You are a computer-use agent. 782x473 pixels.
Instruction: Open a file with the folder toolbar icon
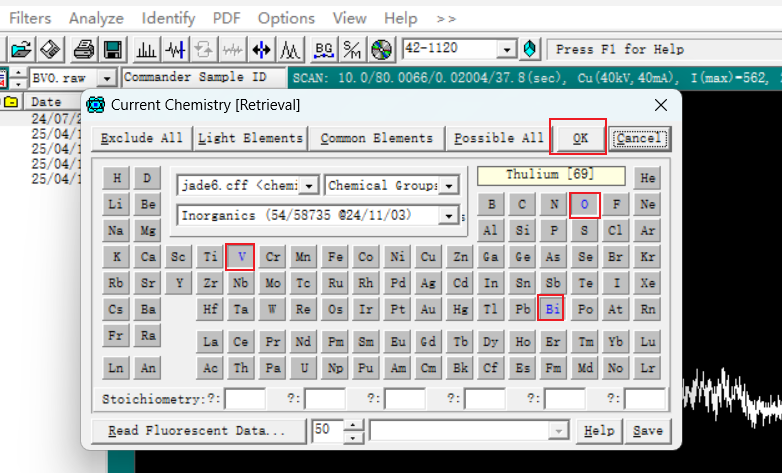pyautogui.click(x=21, y=50)
